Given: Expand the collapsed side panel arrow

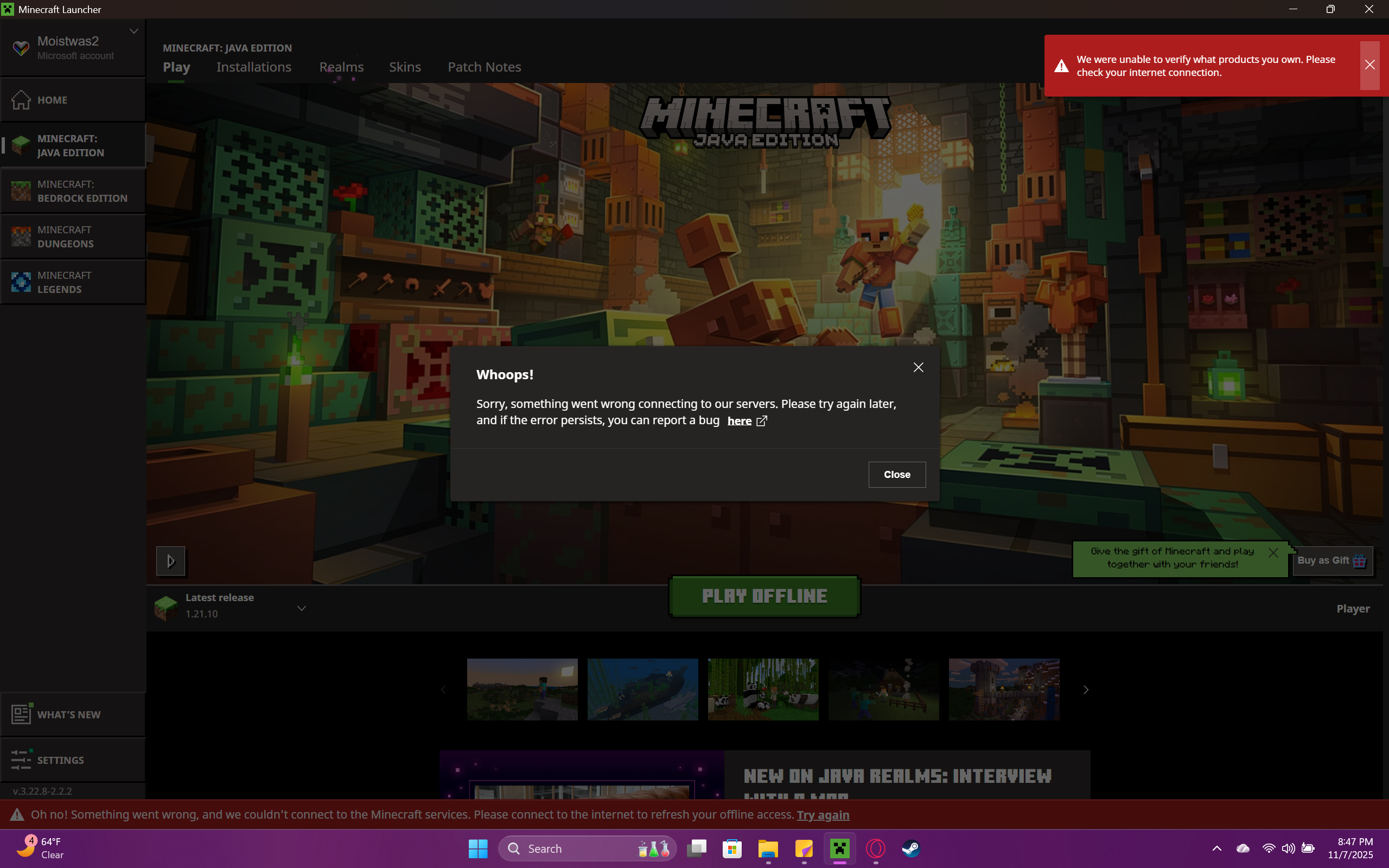Looking at the screenshot, I should pos(170,561).
